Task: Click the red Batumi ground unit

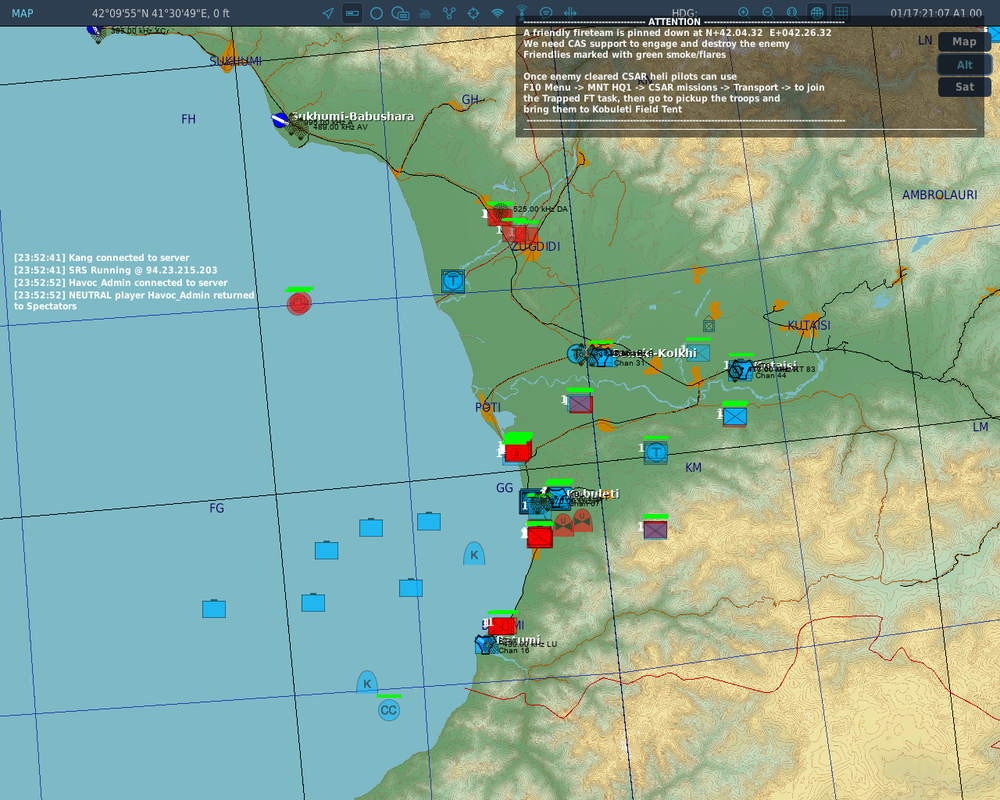Action: [503, 625]
